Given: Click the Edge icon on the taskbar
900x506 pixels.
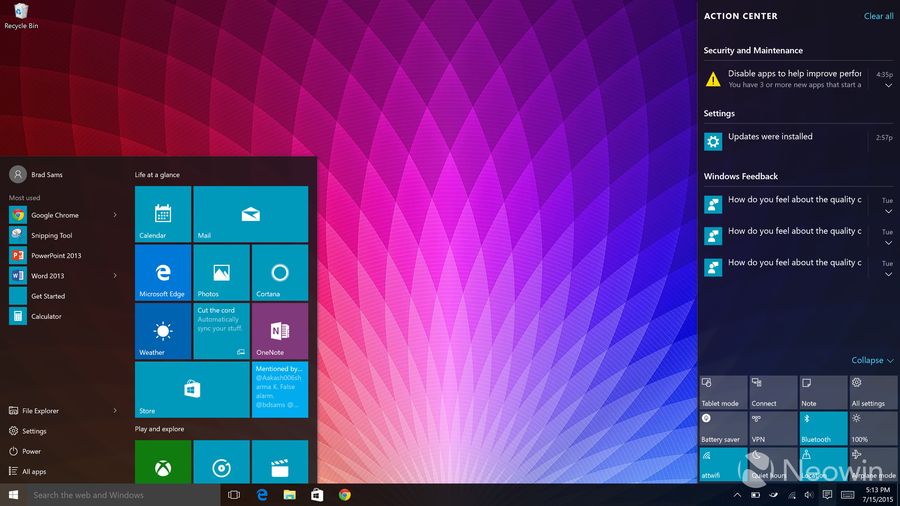Looking at the screenshot, I should 262,495.
